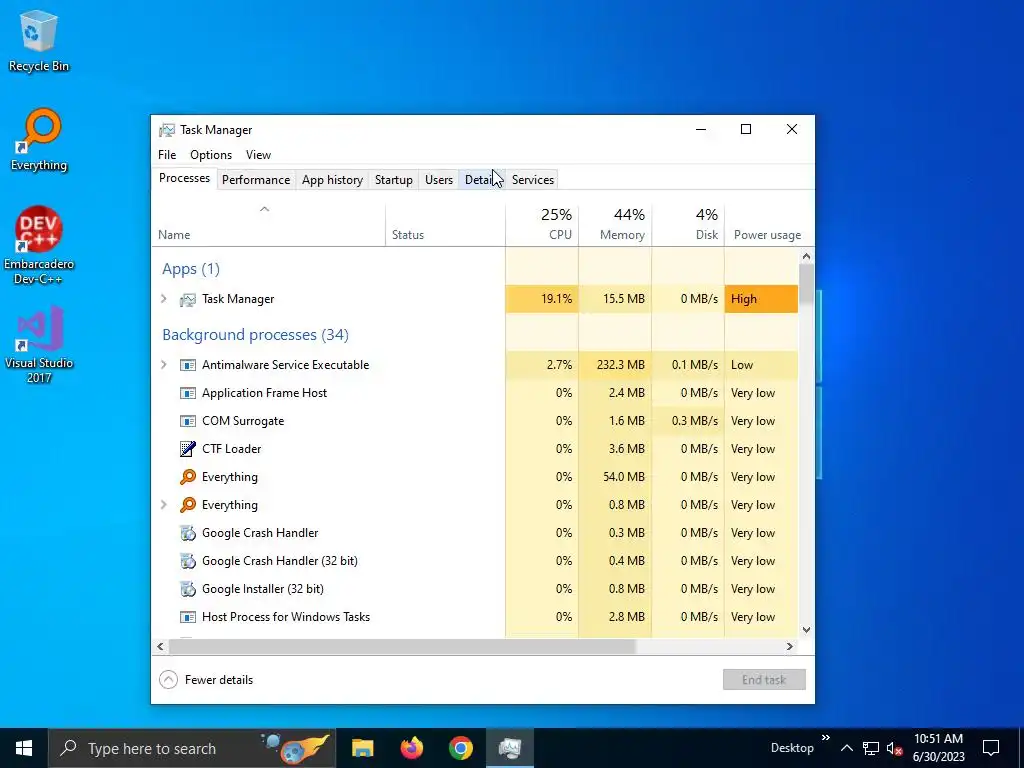The height and width of the screenshot is (768, 1024).
Task: Switch to the Services tab
Action: tap(533, 180)
